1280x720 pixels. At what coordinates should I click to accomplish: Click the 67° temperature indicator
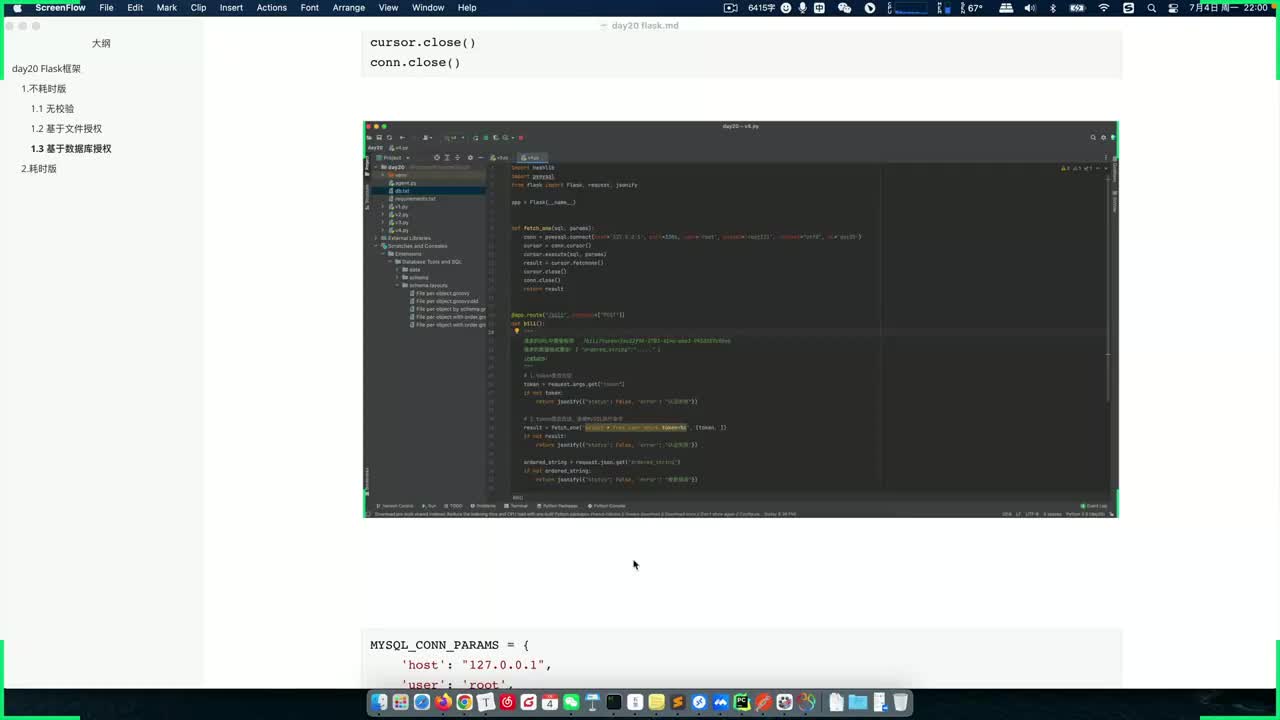(x=975, y=7)
